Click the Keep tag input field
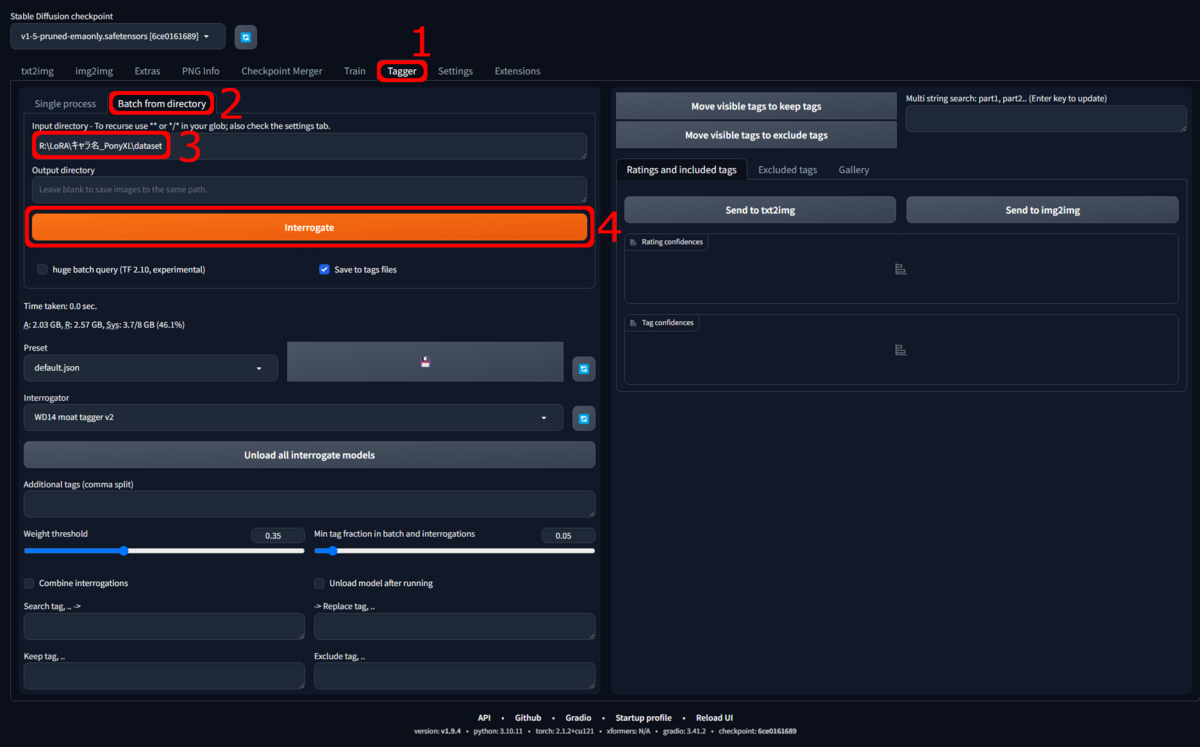Screen dimensions: 1200x747 coord(164,676)
